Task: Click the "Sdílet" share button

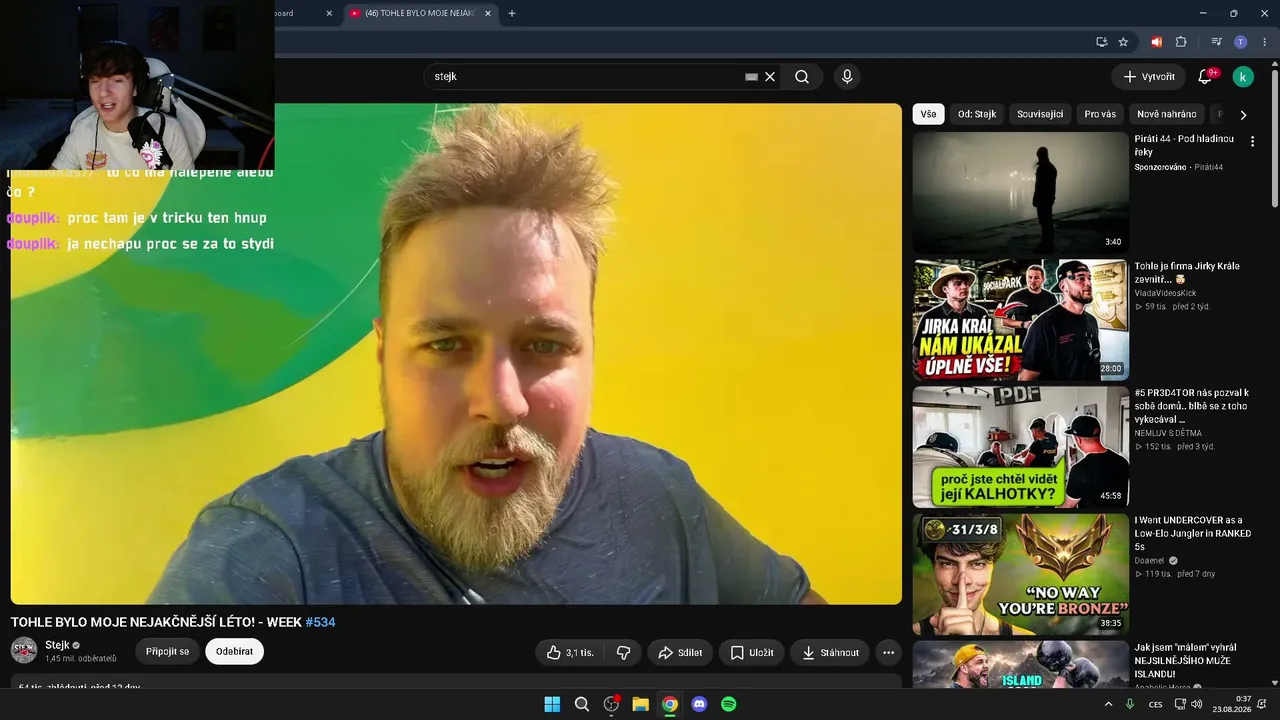Action: click(x=680, y=653)
